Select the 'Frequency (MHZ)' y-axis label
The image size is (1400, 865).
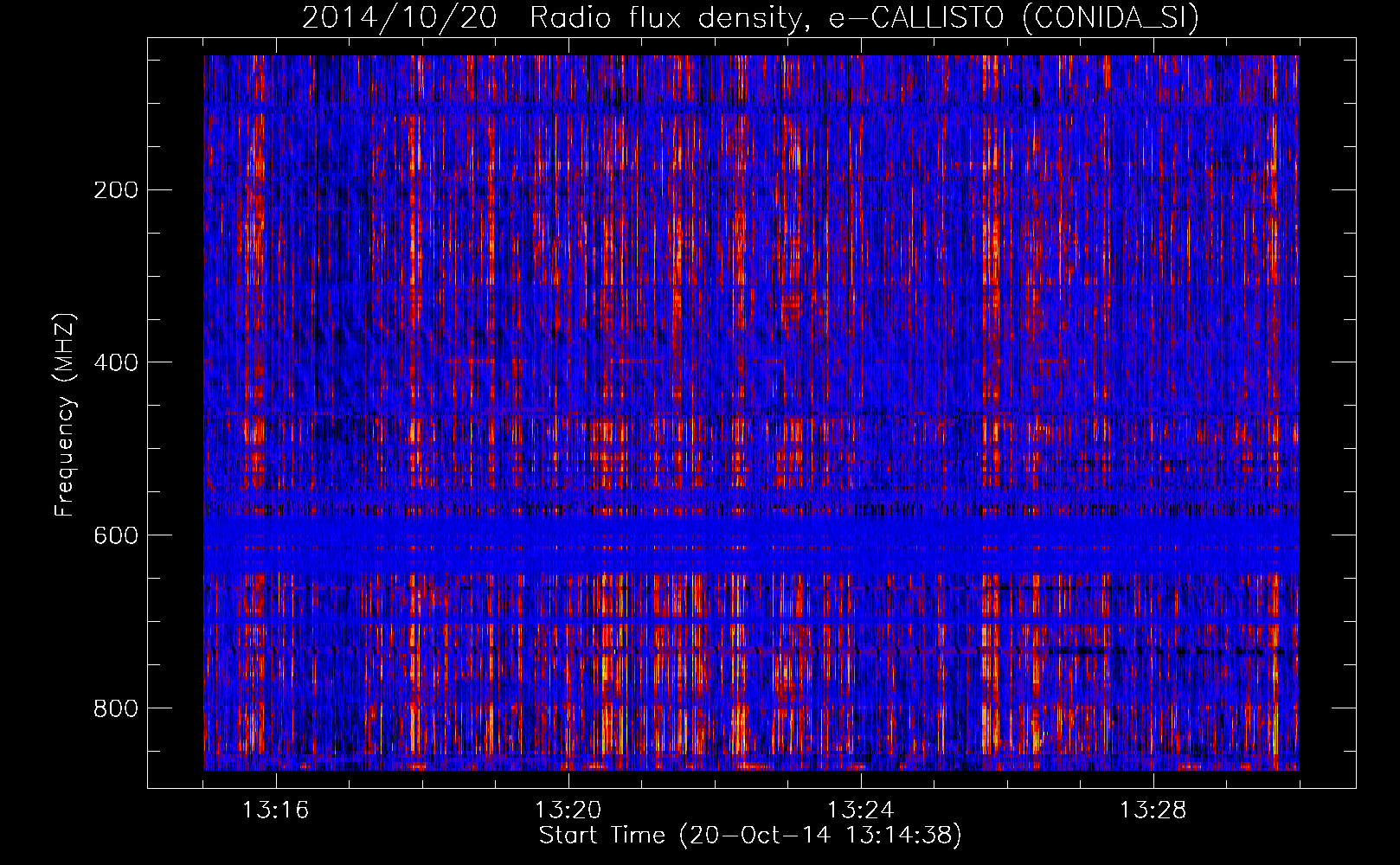[65, 414]
